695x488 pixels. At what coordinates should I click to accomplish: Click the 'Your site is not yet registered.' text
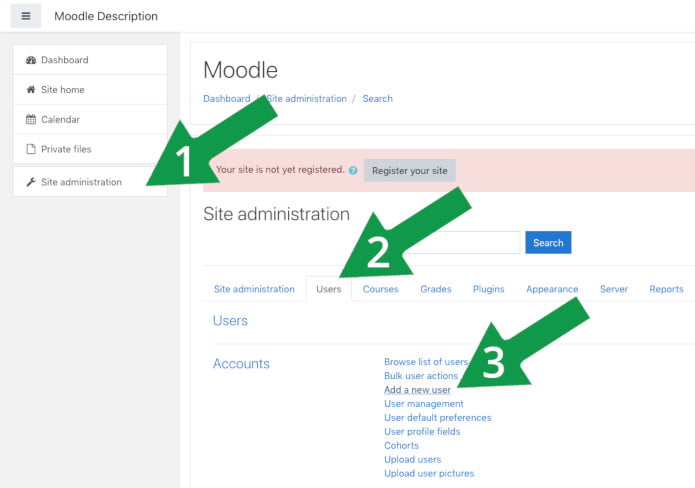280,170
